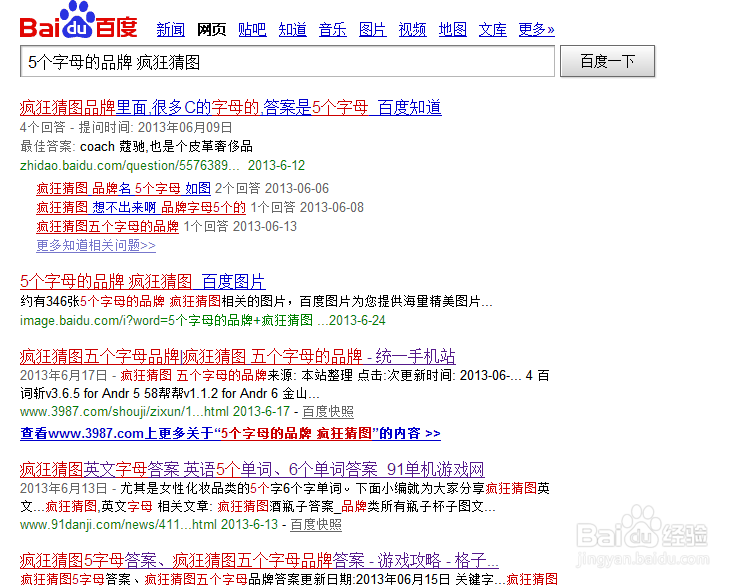This screenshot has width=752, height=585.
Task: Go to 图片 images tab
Action: (x=373, y=30)
